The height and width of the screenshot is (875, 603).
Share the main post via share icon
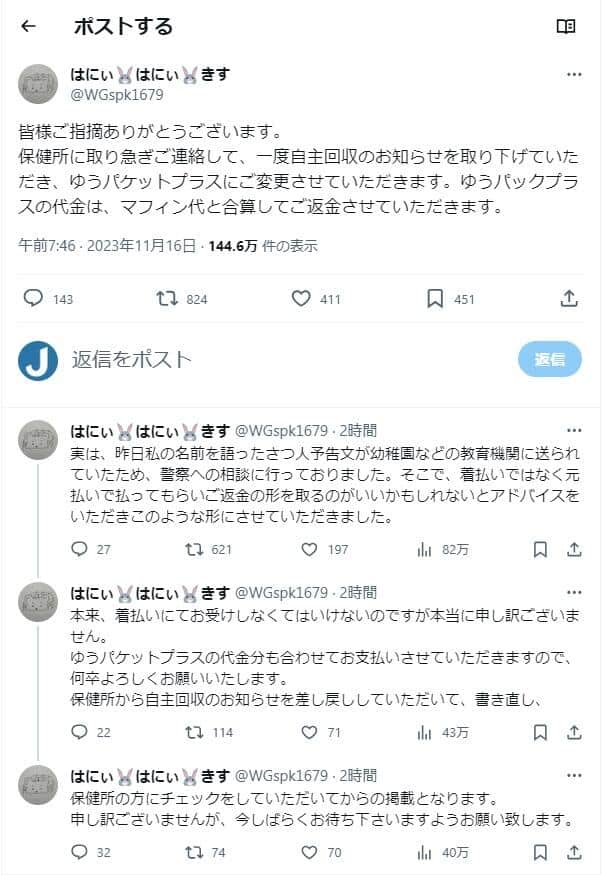coord(568,298)
